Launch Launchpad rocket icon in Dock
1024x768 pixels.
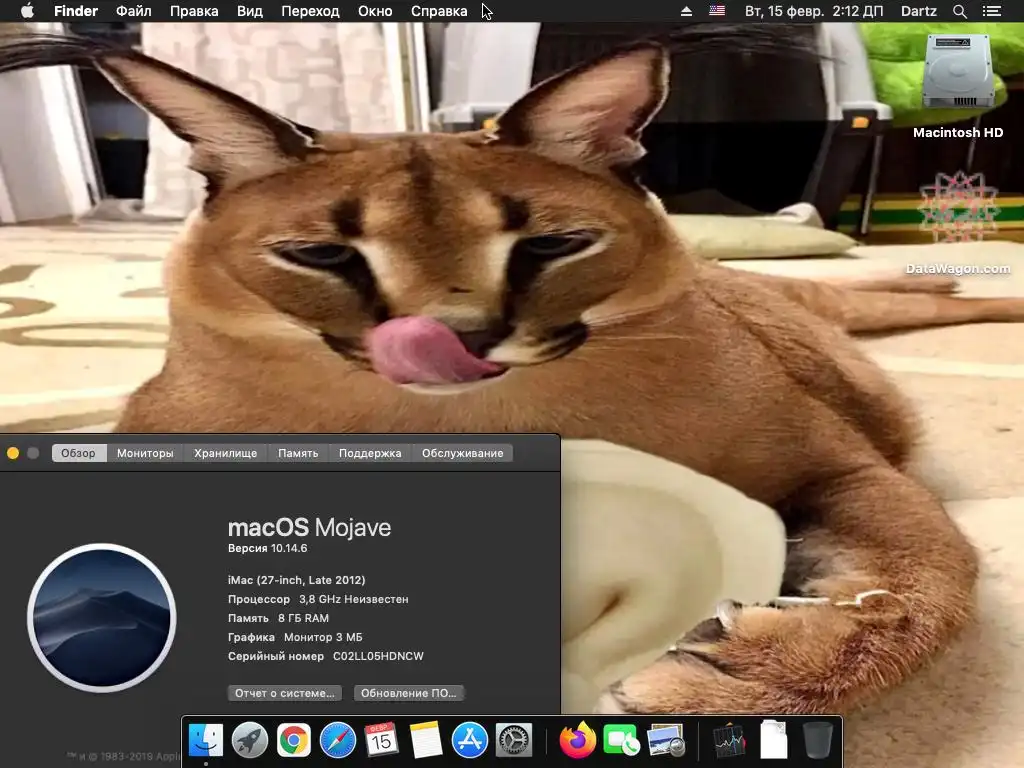(249, 740)
